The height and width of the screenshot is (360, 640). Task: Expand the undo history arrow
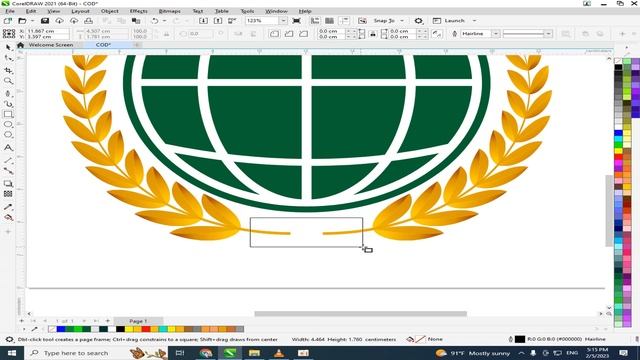pyautogui.click(x=164, y=21)
